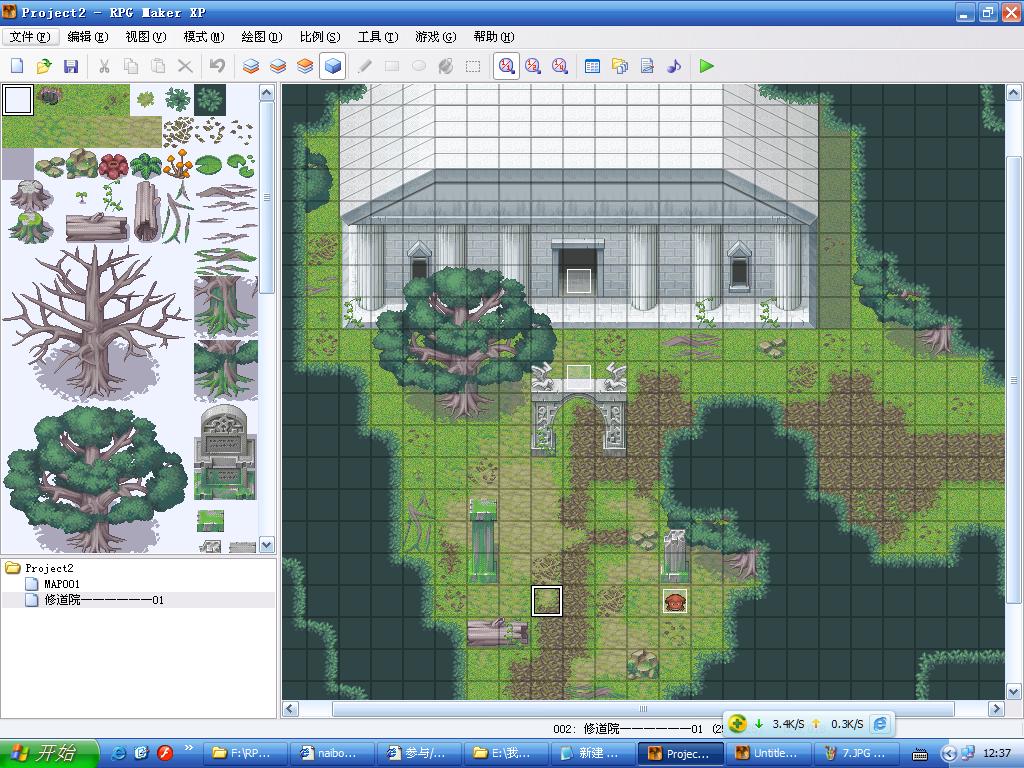Set map zoom to 1:2
1024x768 pixels.
pyautogui.click(x=533, y=66)
